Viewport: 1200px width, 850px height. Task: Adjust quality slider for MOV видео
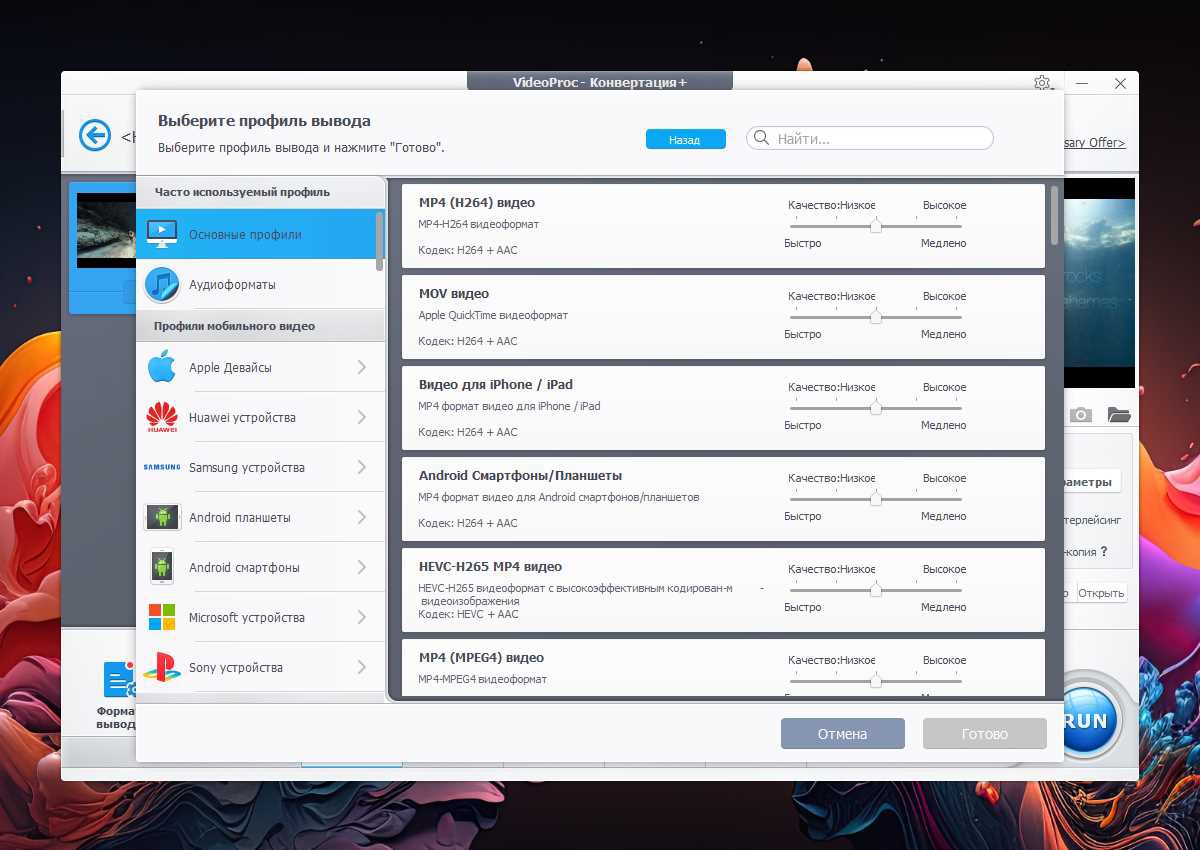click(x=875, y=317)
